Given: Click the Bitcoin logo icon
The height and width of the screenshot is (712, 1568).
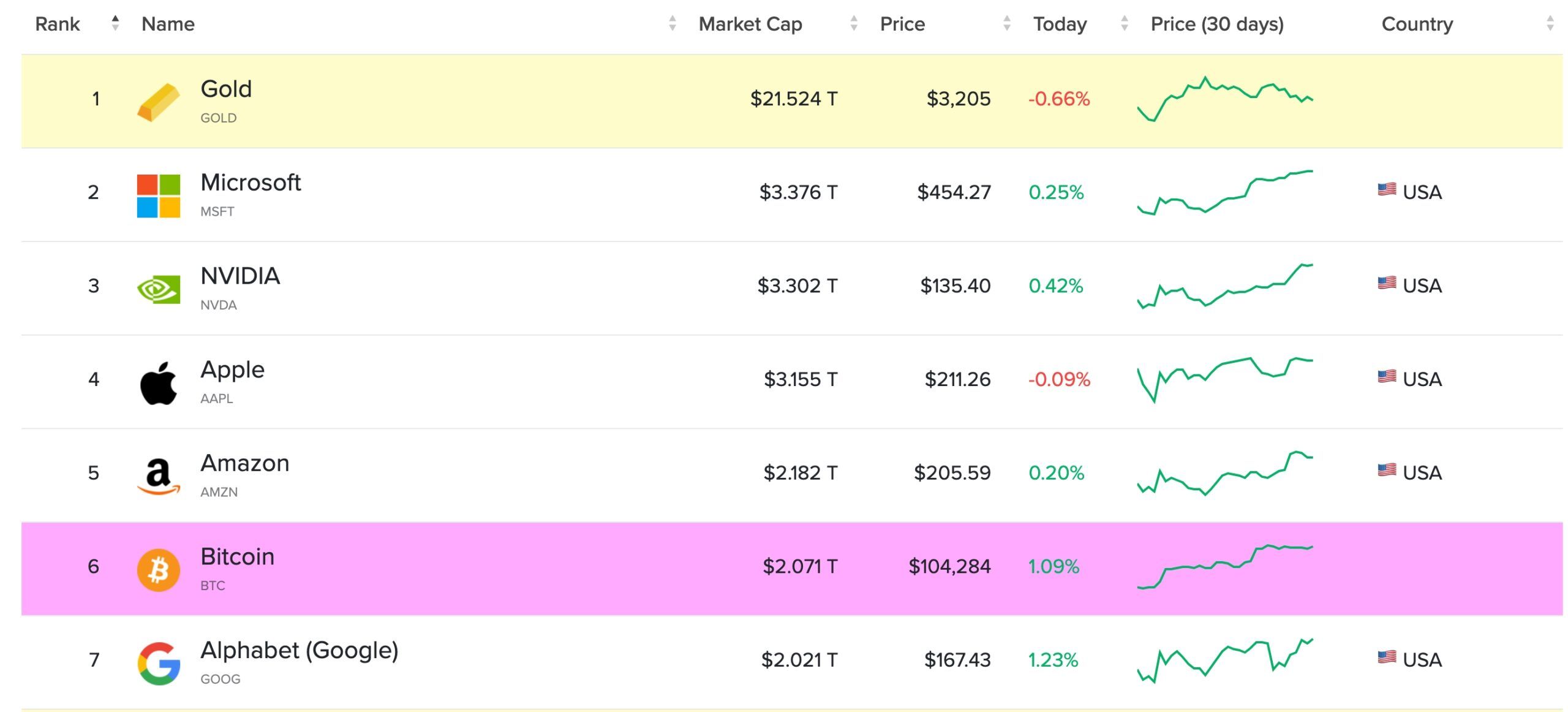Looking at the screenshot, I should (158, 570).
